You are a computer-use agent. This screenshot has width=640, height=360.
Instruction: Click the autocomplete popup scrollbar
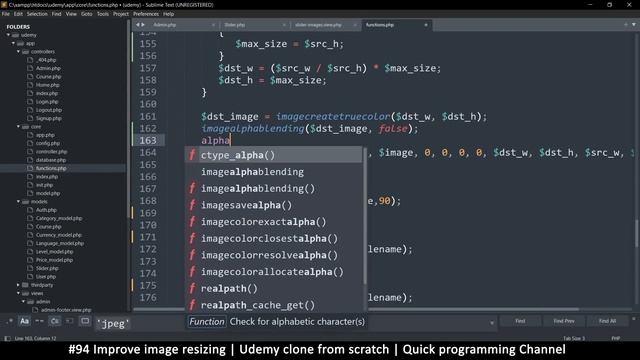pyautogui.click(x=364, y=216)
